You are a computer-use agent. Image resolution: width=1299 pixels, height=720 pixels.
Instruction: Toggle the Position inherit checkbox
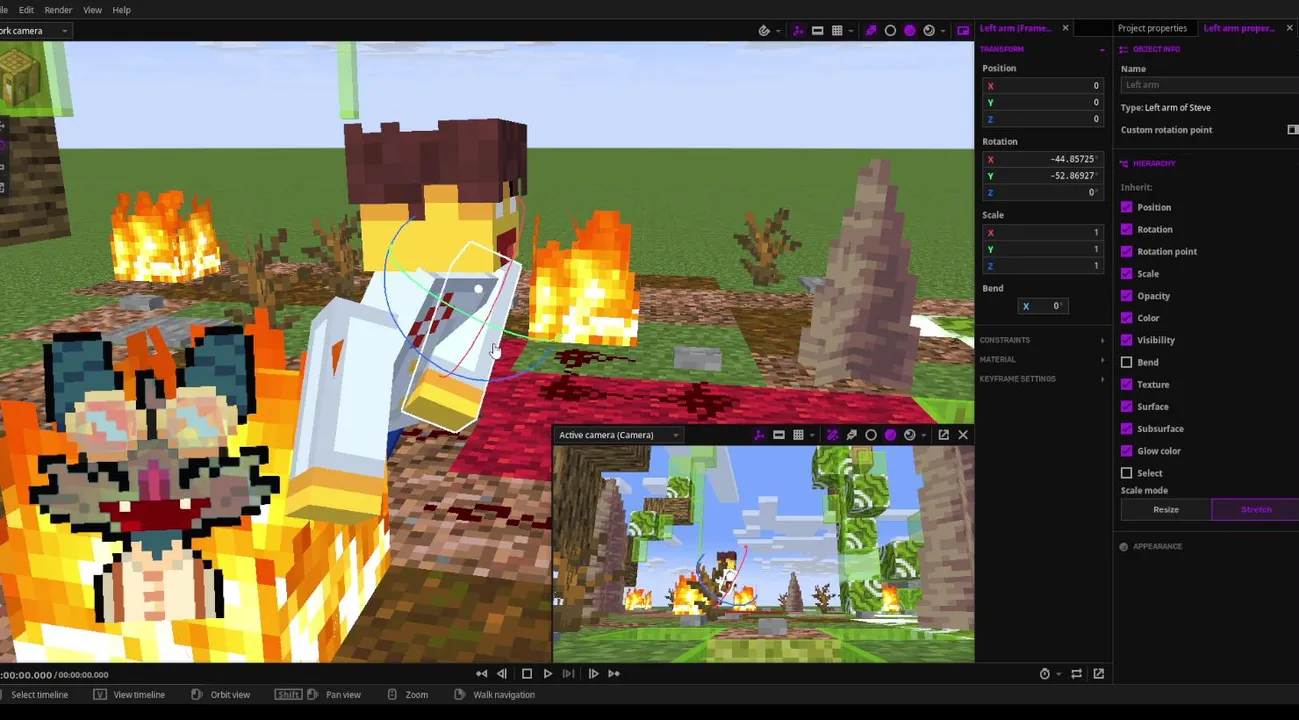point(1127,207)
